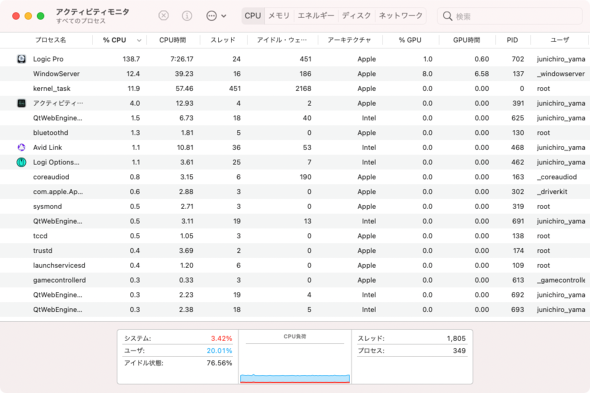The image size is (590, 393).
Task: Click the search magnifier icon
Action: pyautogui.click(x=447, y=16)
